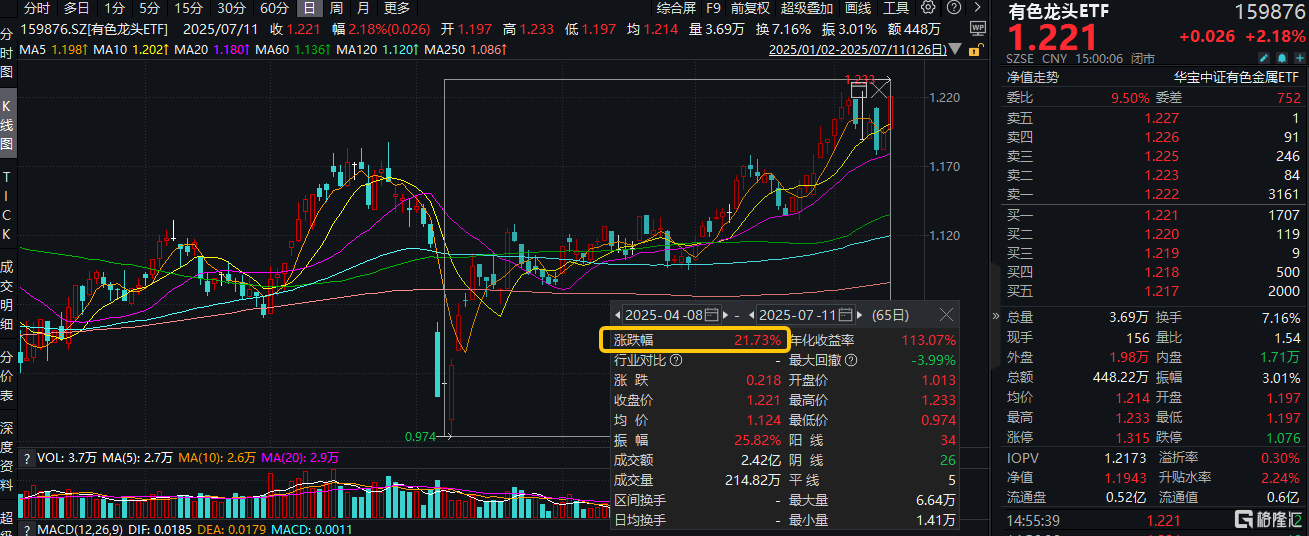Show help for 行业对比 in statistics popup
Viewport: 1309px width, 536px height.
coord(676,360)
